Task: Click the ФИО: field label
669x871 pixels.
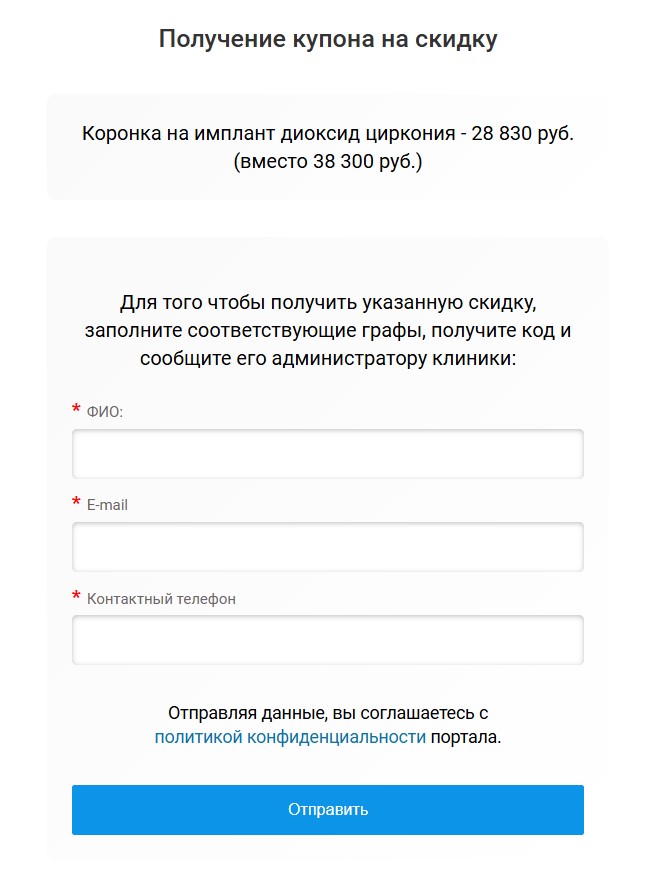Action: pos(104,412)
